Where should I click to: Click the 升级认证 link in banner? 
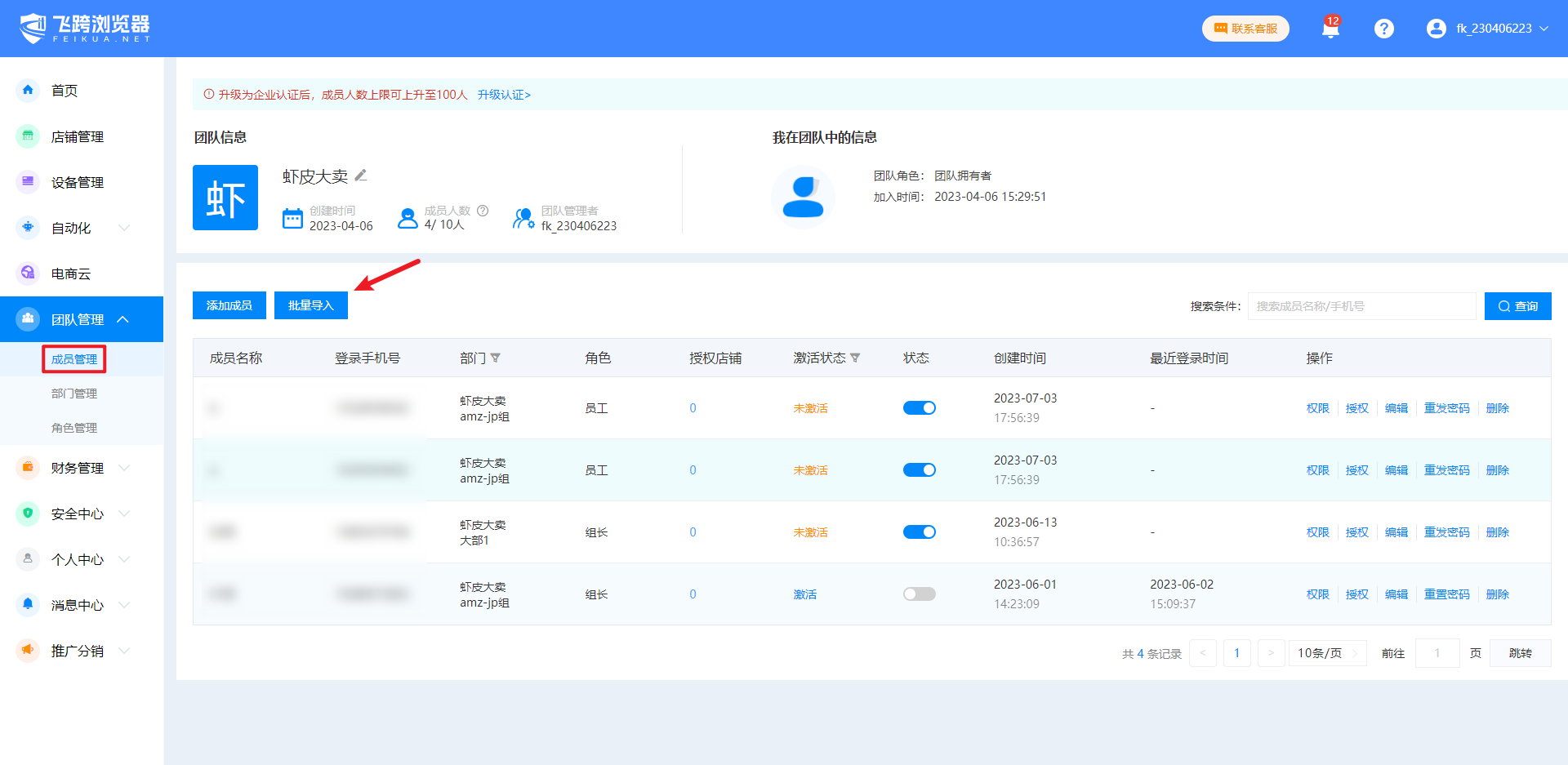click(x=504, y=95)
